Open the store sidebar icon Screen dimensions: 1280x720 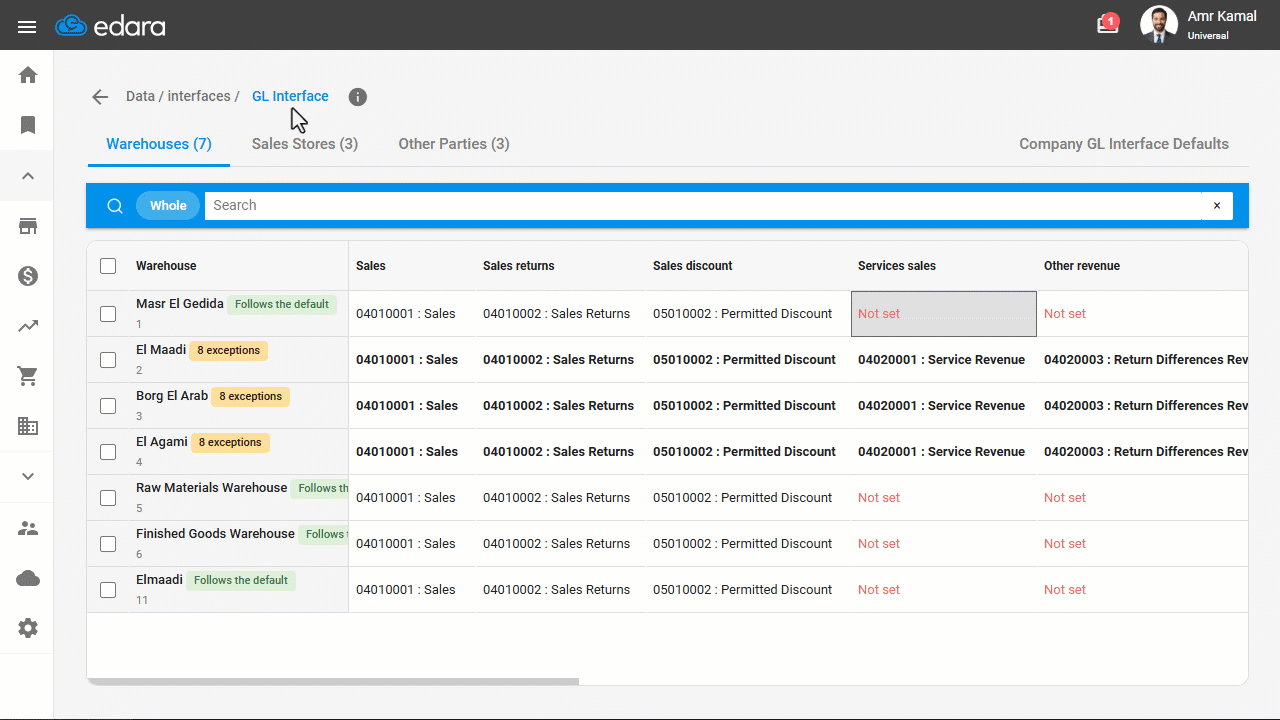click(28, 226)
